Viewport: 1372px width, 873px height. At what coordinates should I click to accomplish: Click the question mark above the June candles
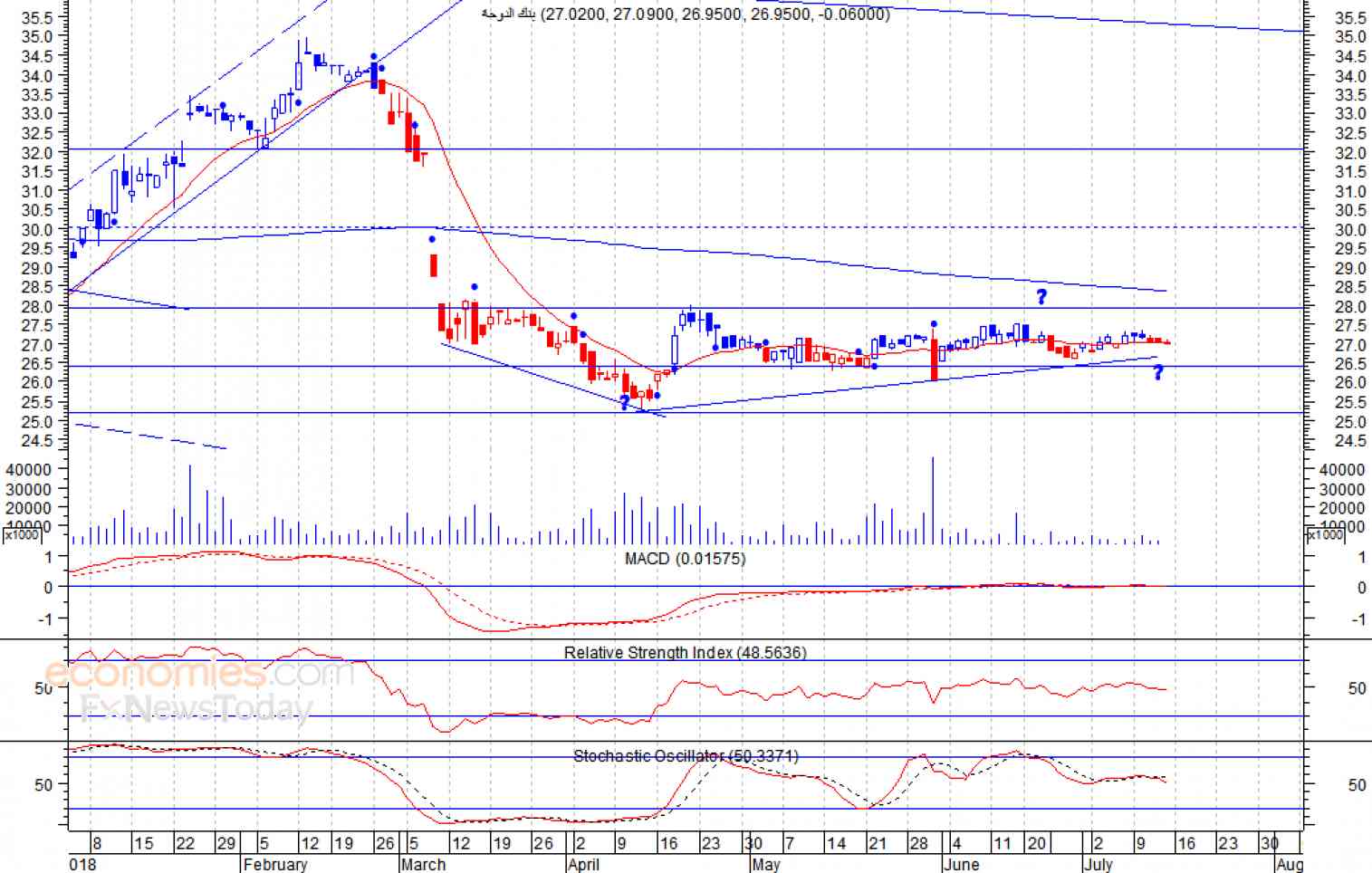[x=1041, y=297]
